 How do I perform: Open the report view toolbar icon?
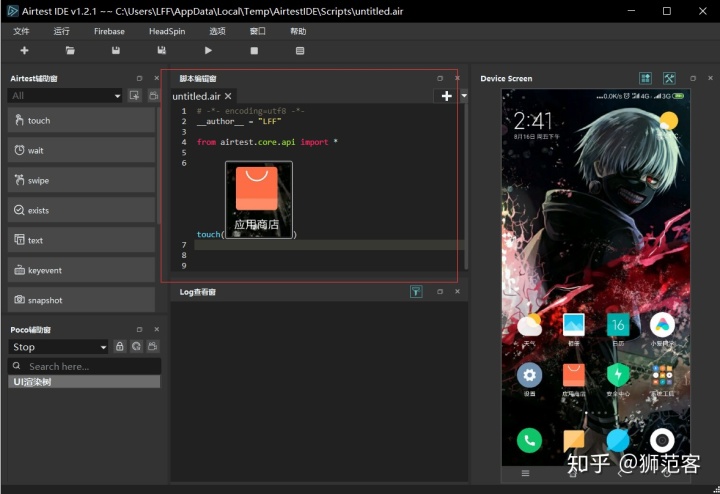pyautogui.click(x=300, y=51)
